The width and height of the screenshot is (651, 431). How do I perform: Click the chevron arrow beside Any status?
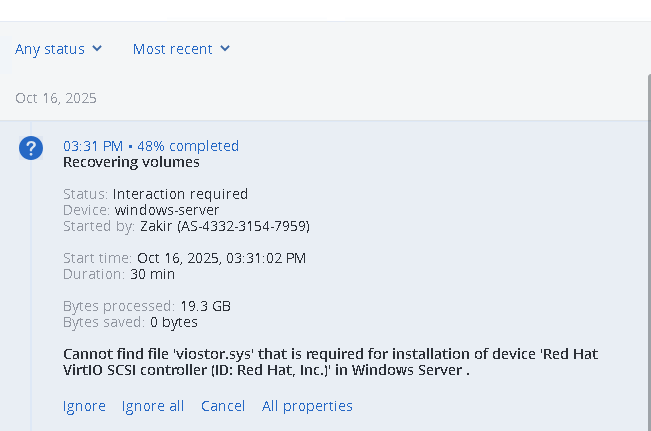pos(97,48)
